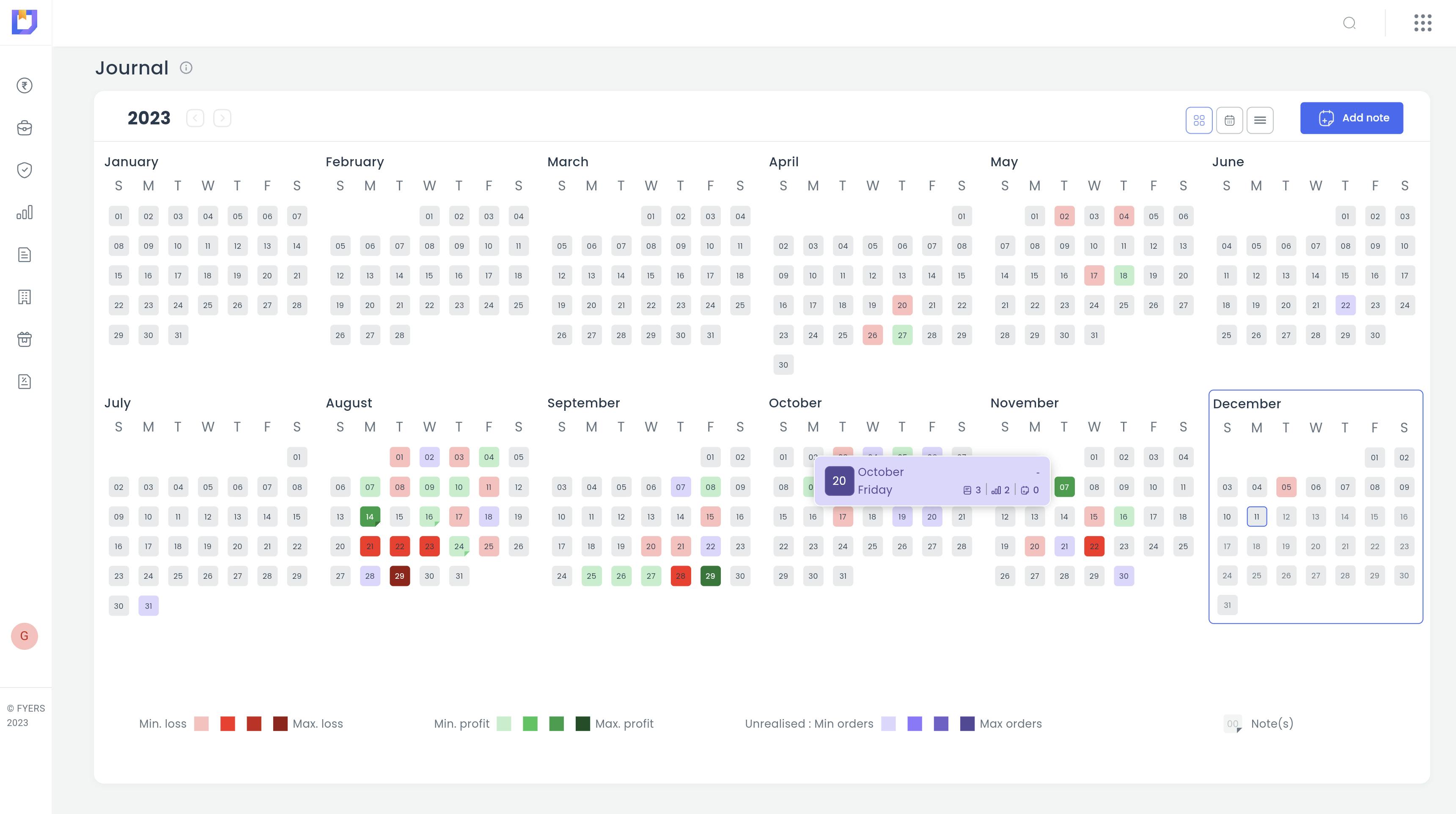Image resolution: width=1456 pixels, height=814 pixels.
Task: Switch to monthly calendar view
Action: (1229, 120)
